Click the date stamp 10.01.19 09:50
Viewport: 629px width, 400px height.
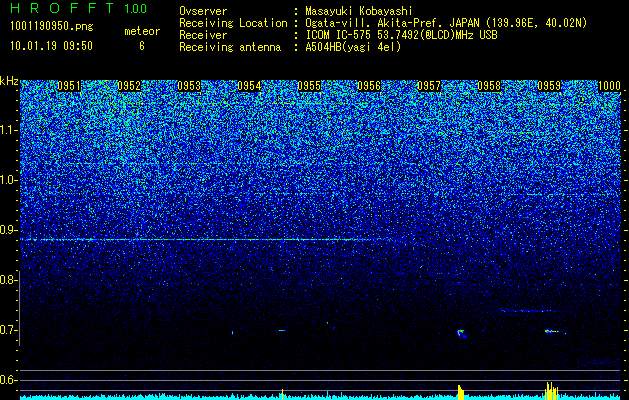pos(51,46)
